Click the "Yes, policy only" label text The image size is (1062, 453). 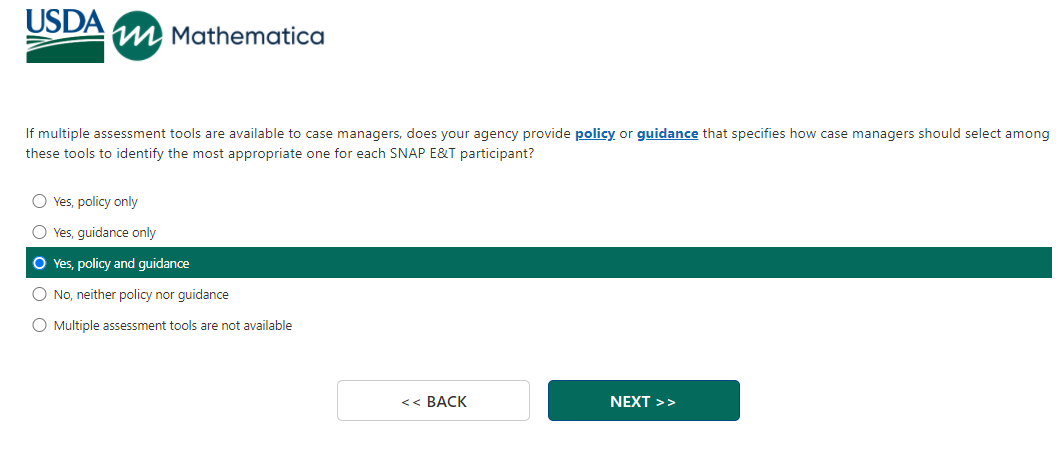(96, 202)
